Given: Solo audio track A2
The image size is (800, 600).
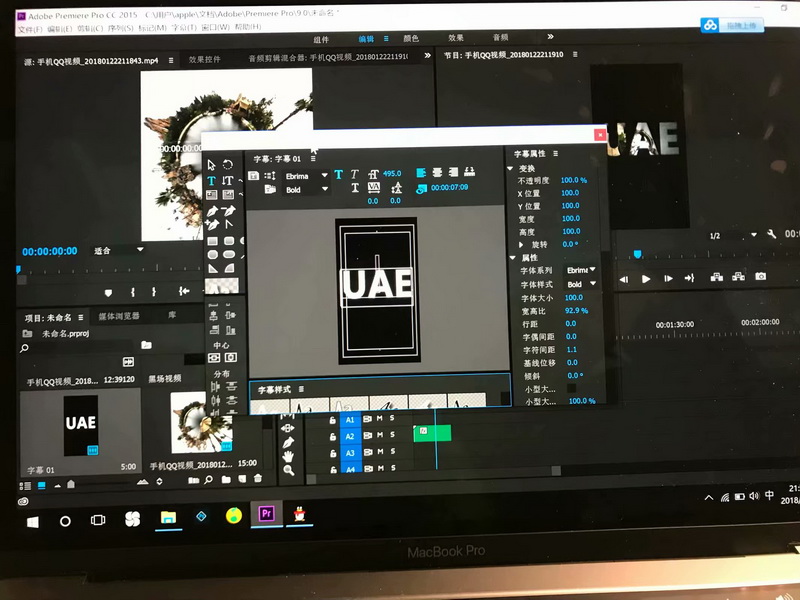Looking at the screenshot, I should 392,435.
